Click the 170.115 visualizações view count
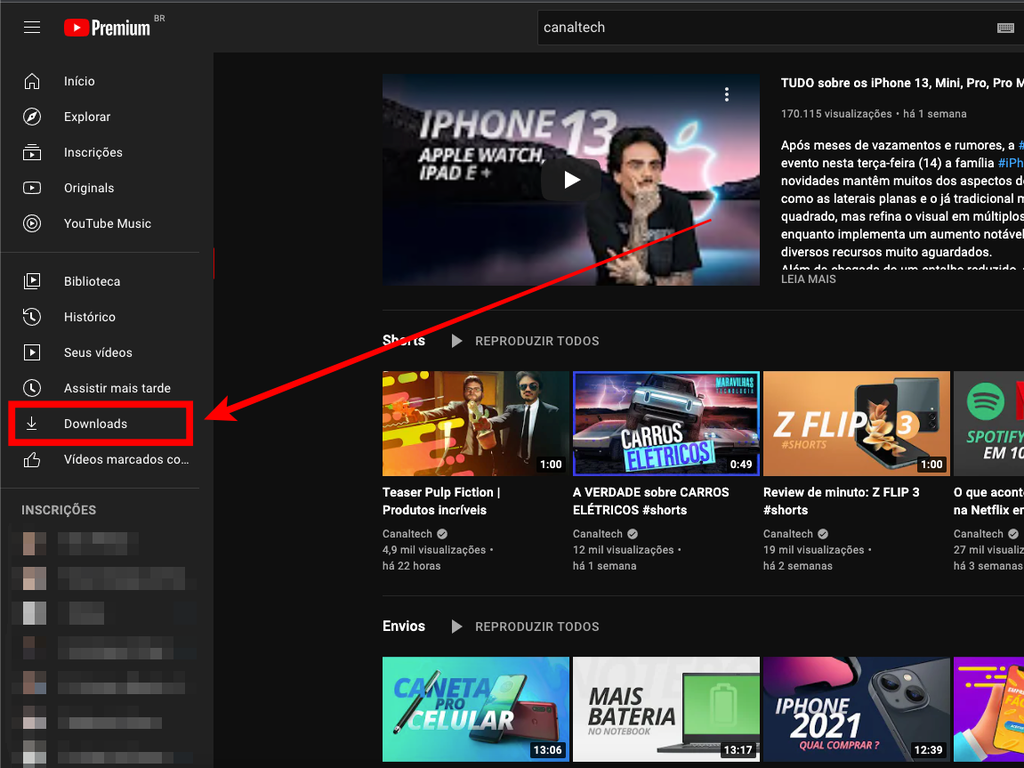Screen dimensions: 1024x768 836,114
